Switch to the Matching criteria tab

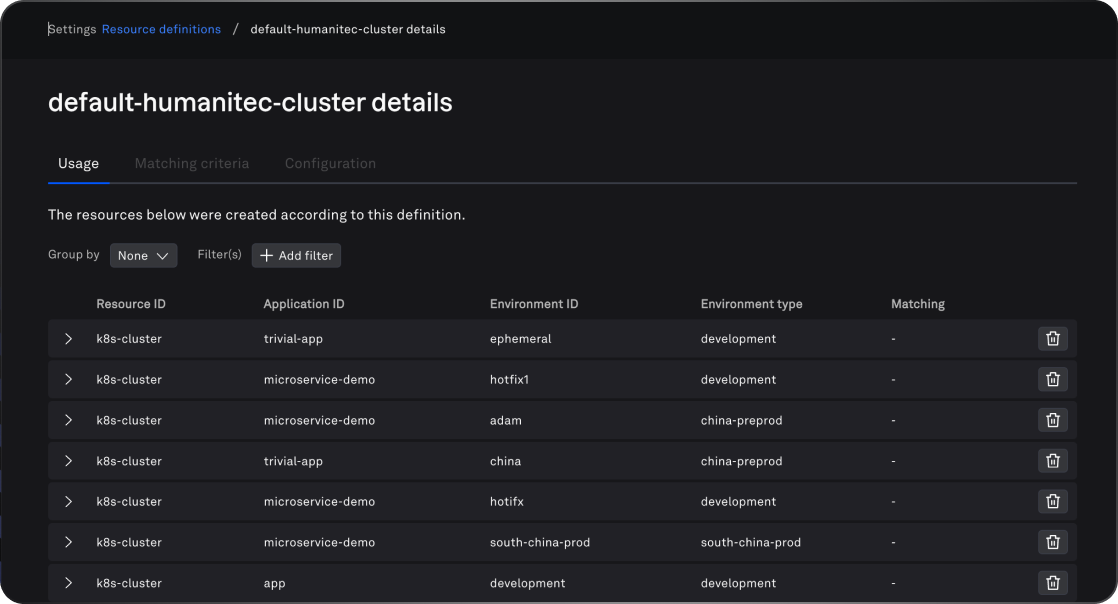point(192,163)
